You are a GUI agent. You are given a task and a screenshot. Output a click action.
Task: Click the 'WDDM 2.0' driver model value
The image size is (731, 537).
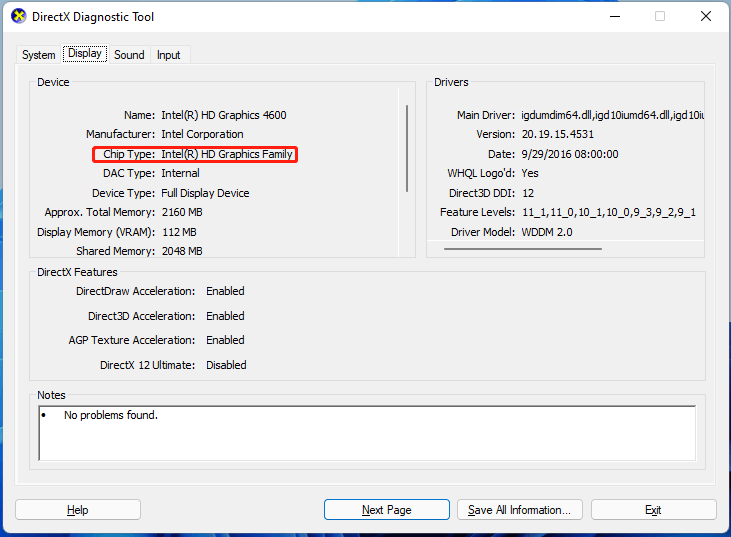(x=547, y=232)
